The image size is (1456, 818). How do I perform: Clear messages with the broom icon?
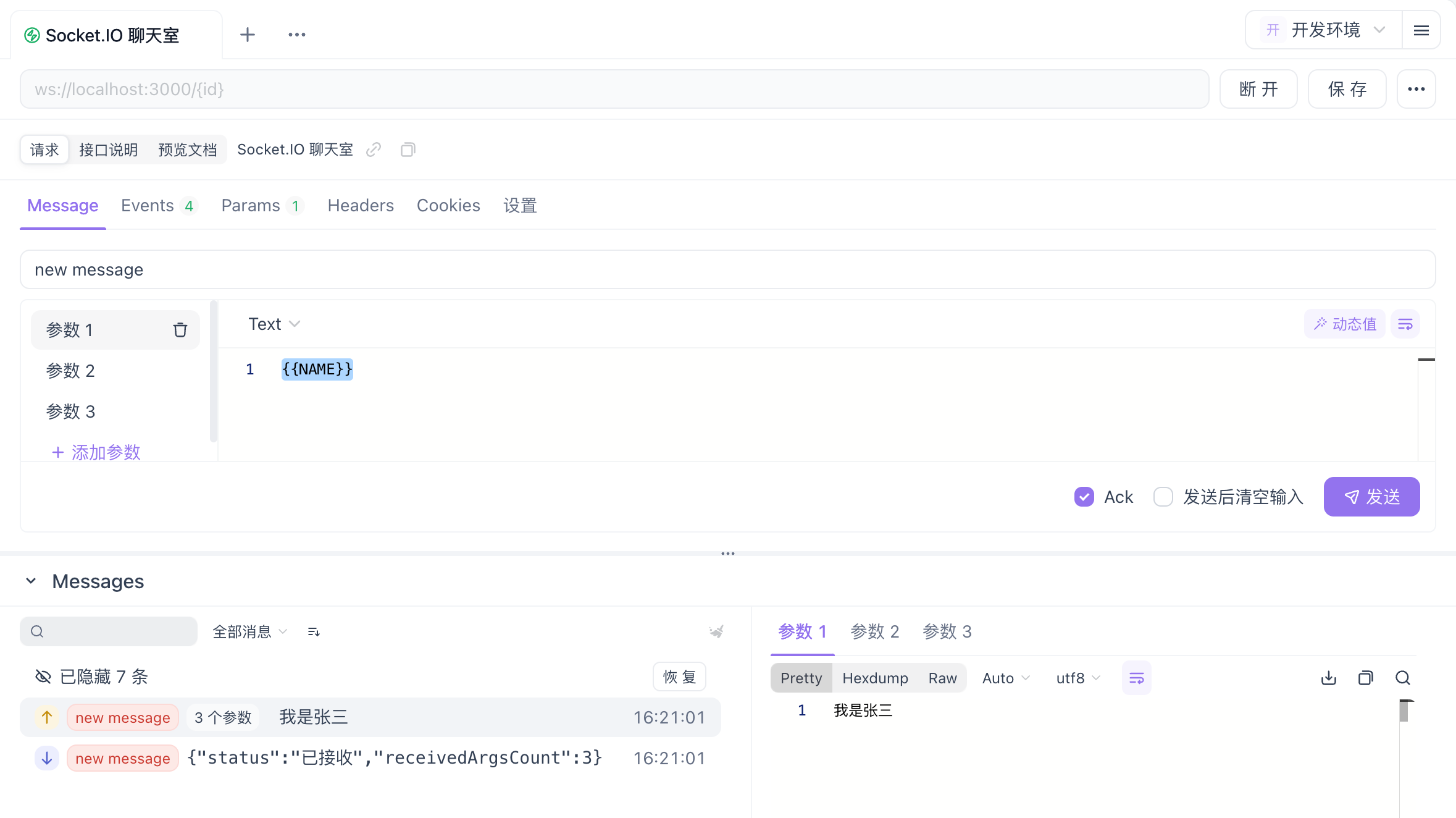[716, 631]
